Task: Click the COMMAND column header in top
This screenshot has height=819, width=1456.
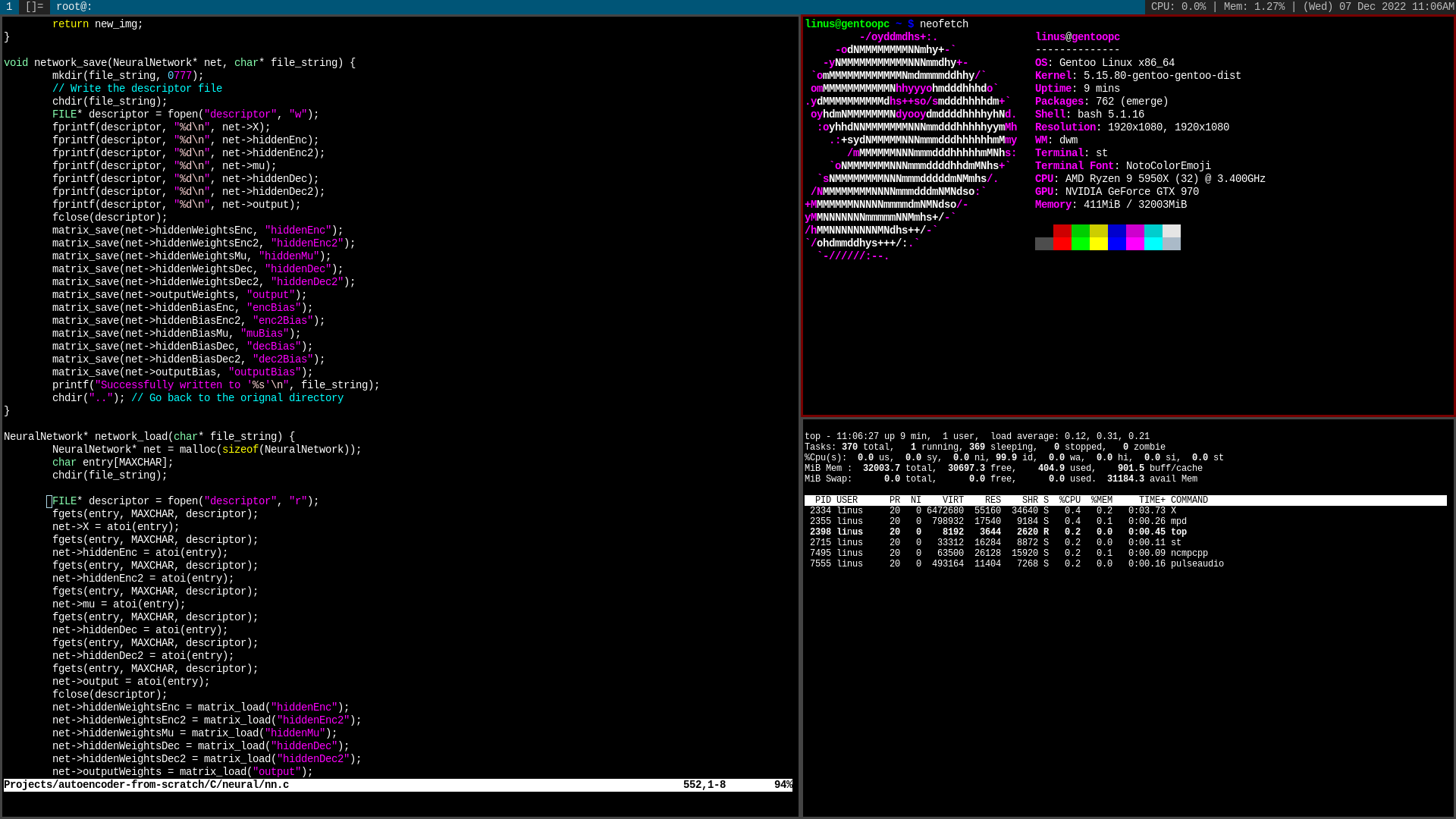Action: point(1188,500)
